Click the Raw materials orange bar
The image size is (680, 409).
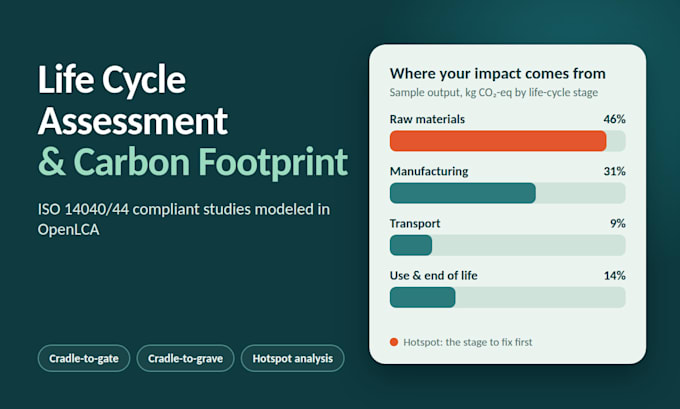click(498, 141)
